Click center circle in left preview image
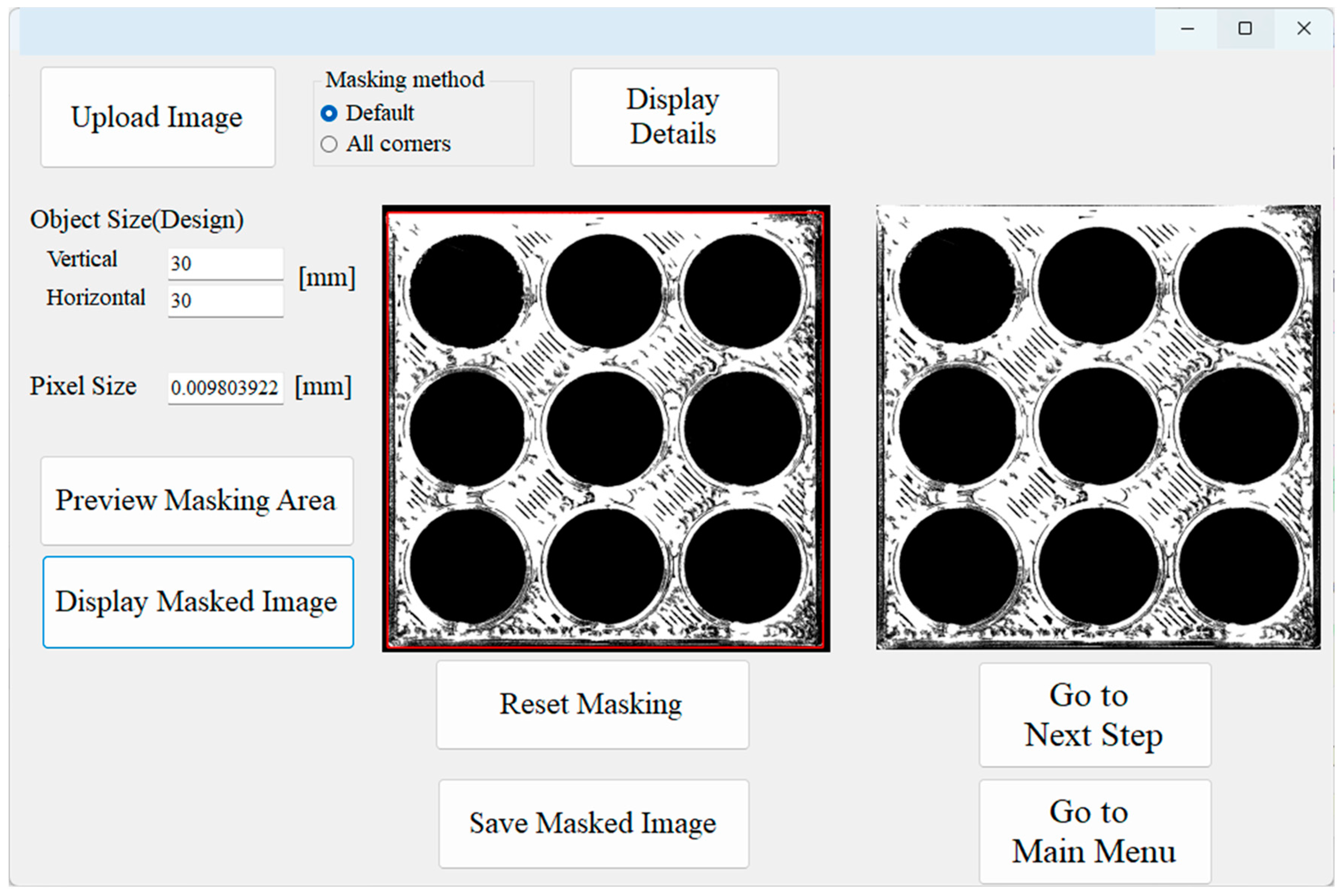Viewport: 1342px width, 896px height. [x=605, y=429]
